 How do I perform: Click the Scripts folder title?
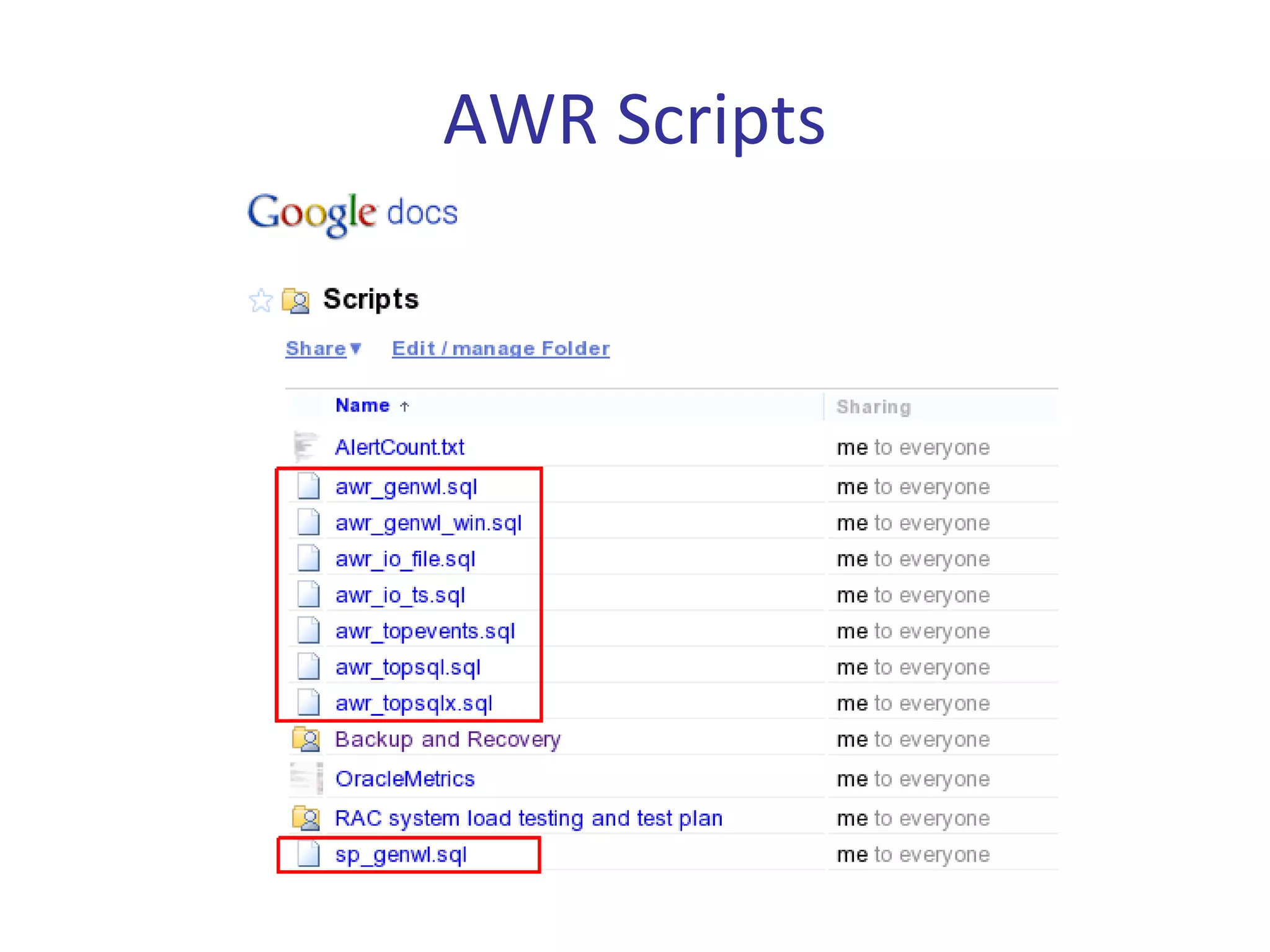point(371,299)
